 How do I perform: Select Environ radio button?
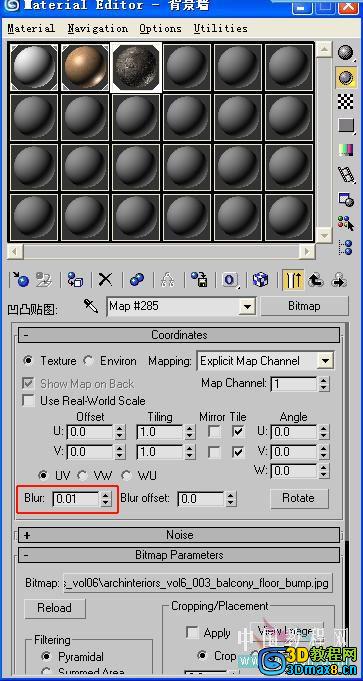[x=88, y=360]
